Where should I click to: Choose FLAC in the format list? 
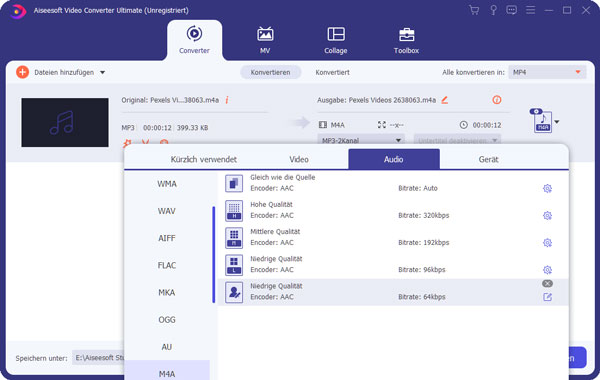tap(167, 266)
